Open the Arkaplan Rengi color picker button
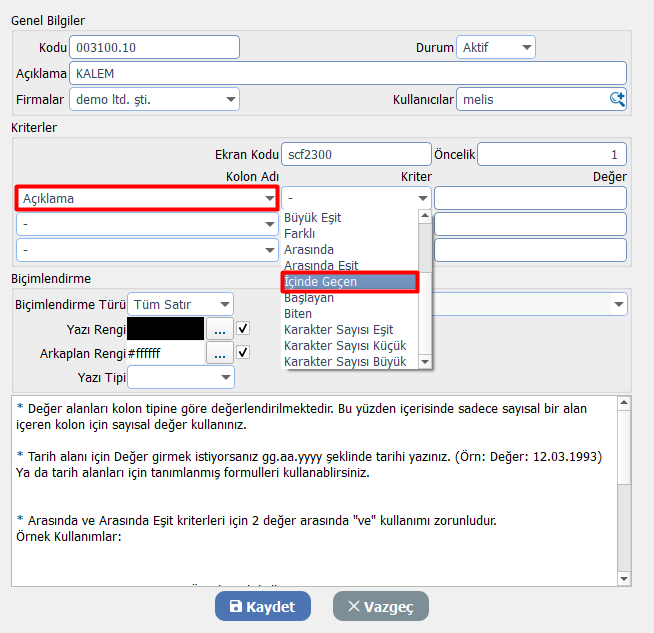Image resolution: width=654 pixels, height=633 pixels. (x=219, y=353)
